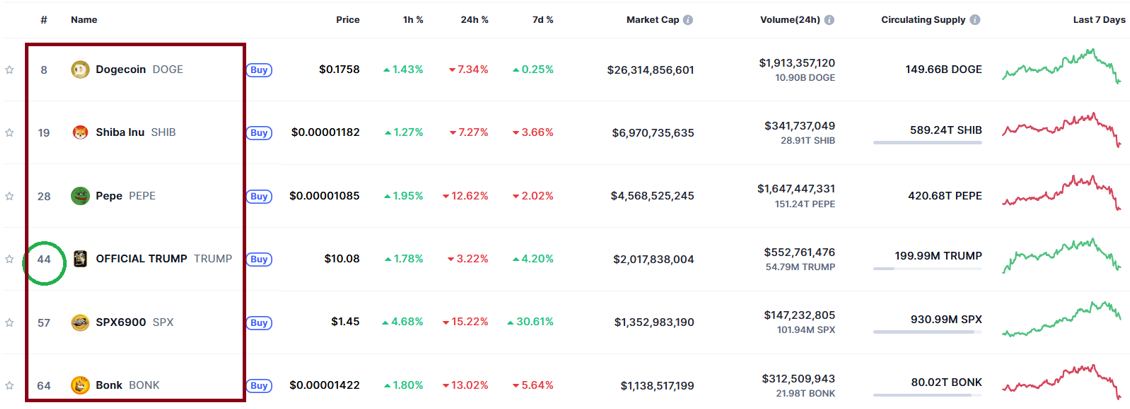The image size is (1130, 409).
Task: Click the Pepe frog logo icon
Action: (x=81, y=196)
